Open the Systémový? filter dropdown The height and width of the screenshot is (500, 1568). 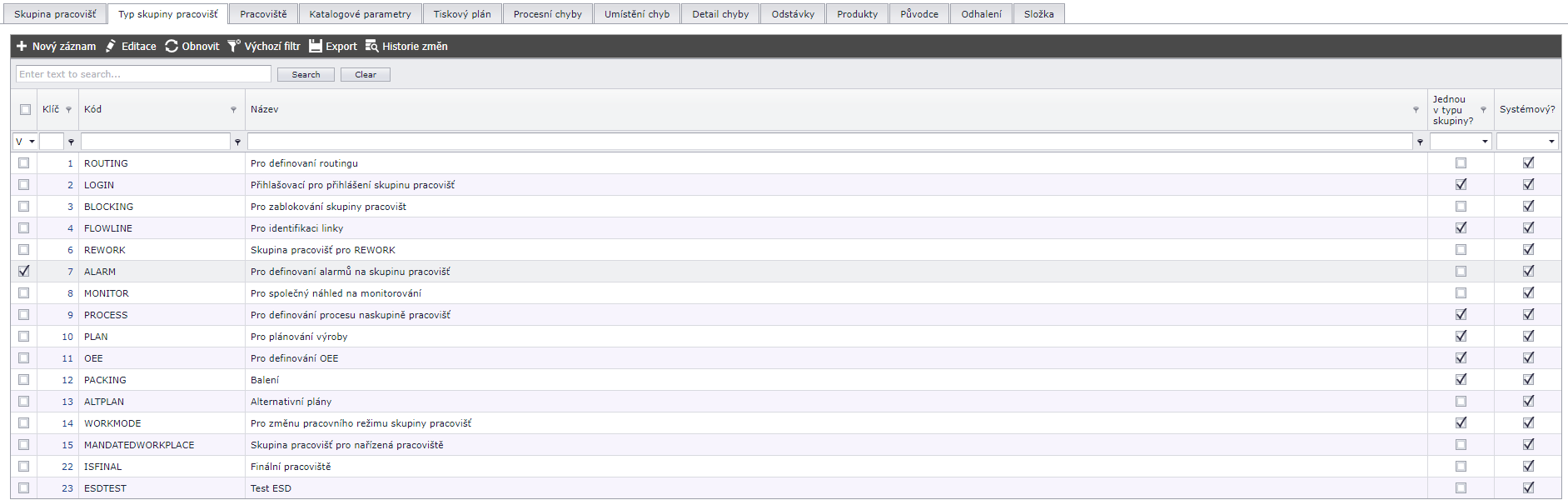click(1551, 142)
